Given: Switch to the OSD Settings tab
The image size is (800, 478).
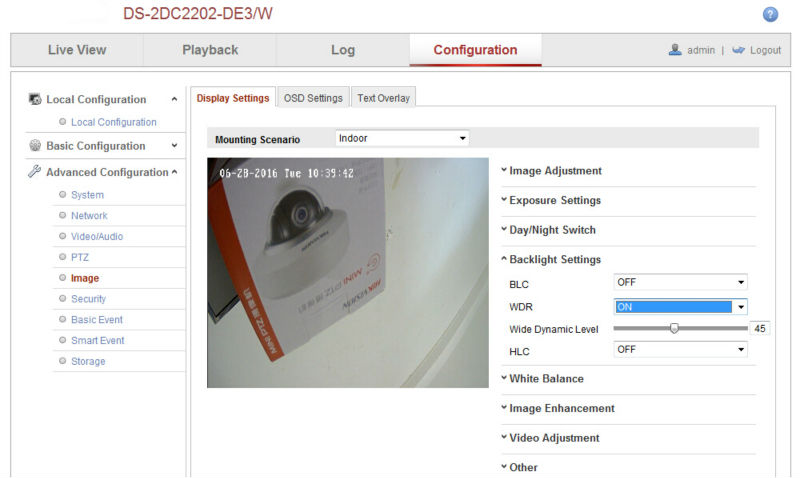Looking at the screenshot, I should click(313, 98).
